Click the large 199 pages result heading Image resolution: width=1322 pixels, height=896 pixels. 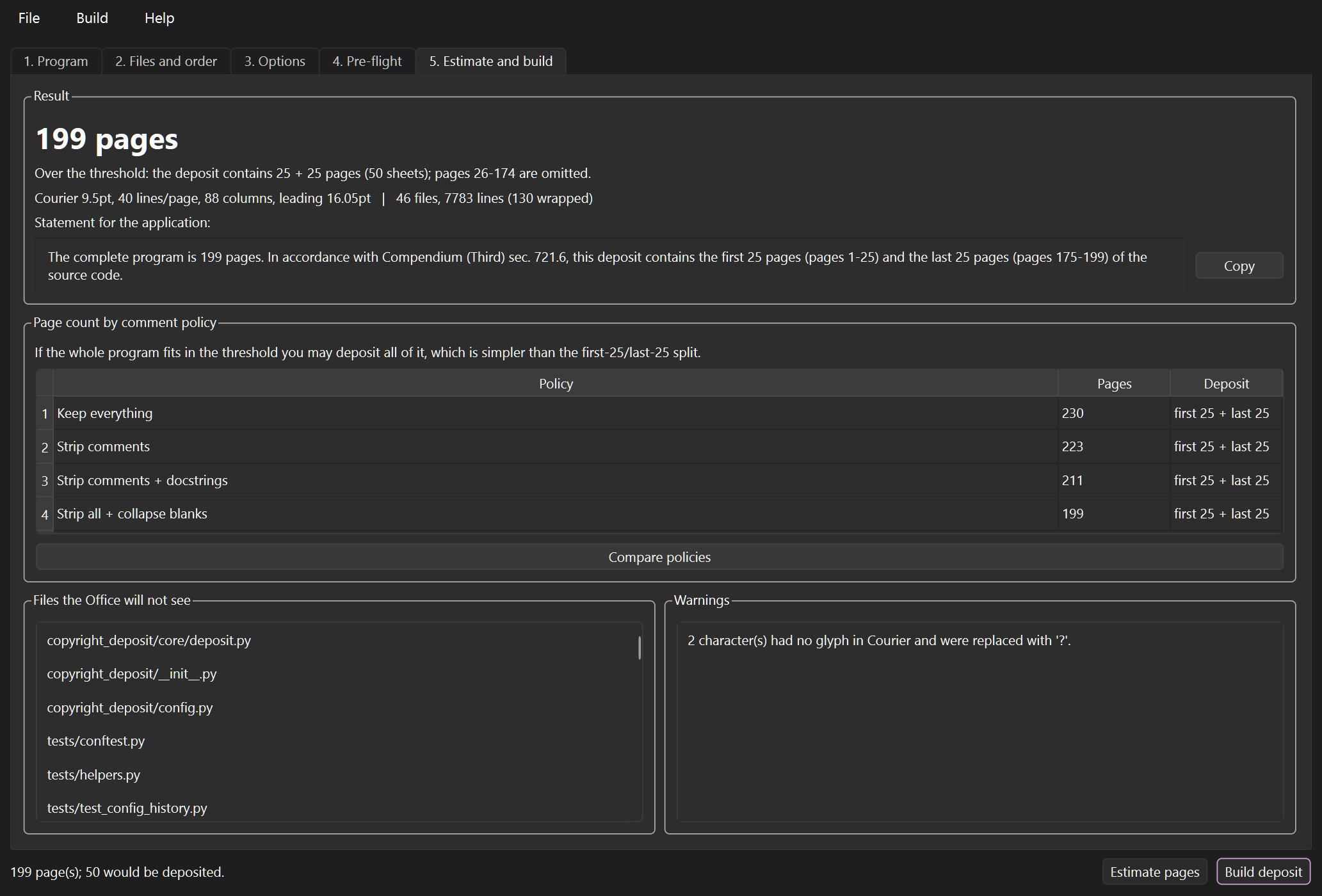tap(107, 139)
